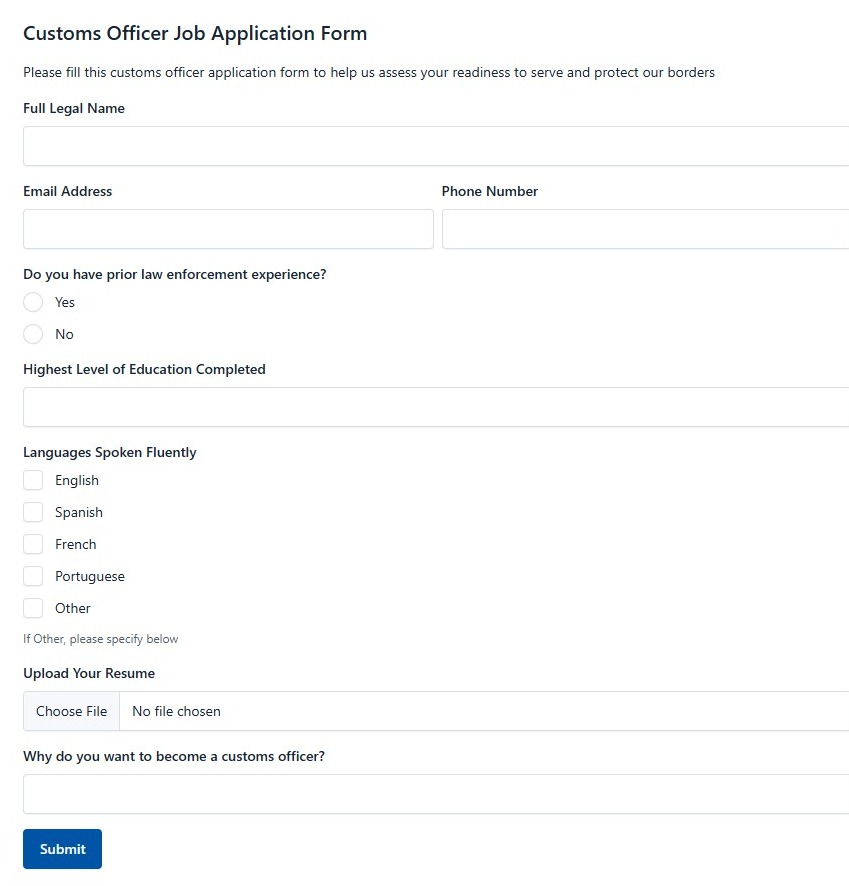The width and height of the screenshot is (849, 886).
Task: Click the Other label text
Action: click(x=73, y=609)
